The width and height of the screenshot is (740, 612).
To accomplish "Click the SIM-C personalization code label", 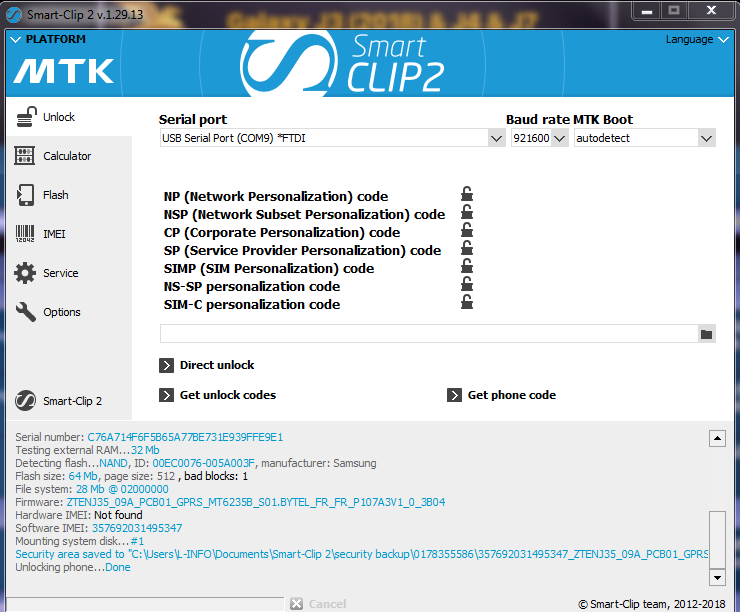I will tap(252, 304).
